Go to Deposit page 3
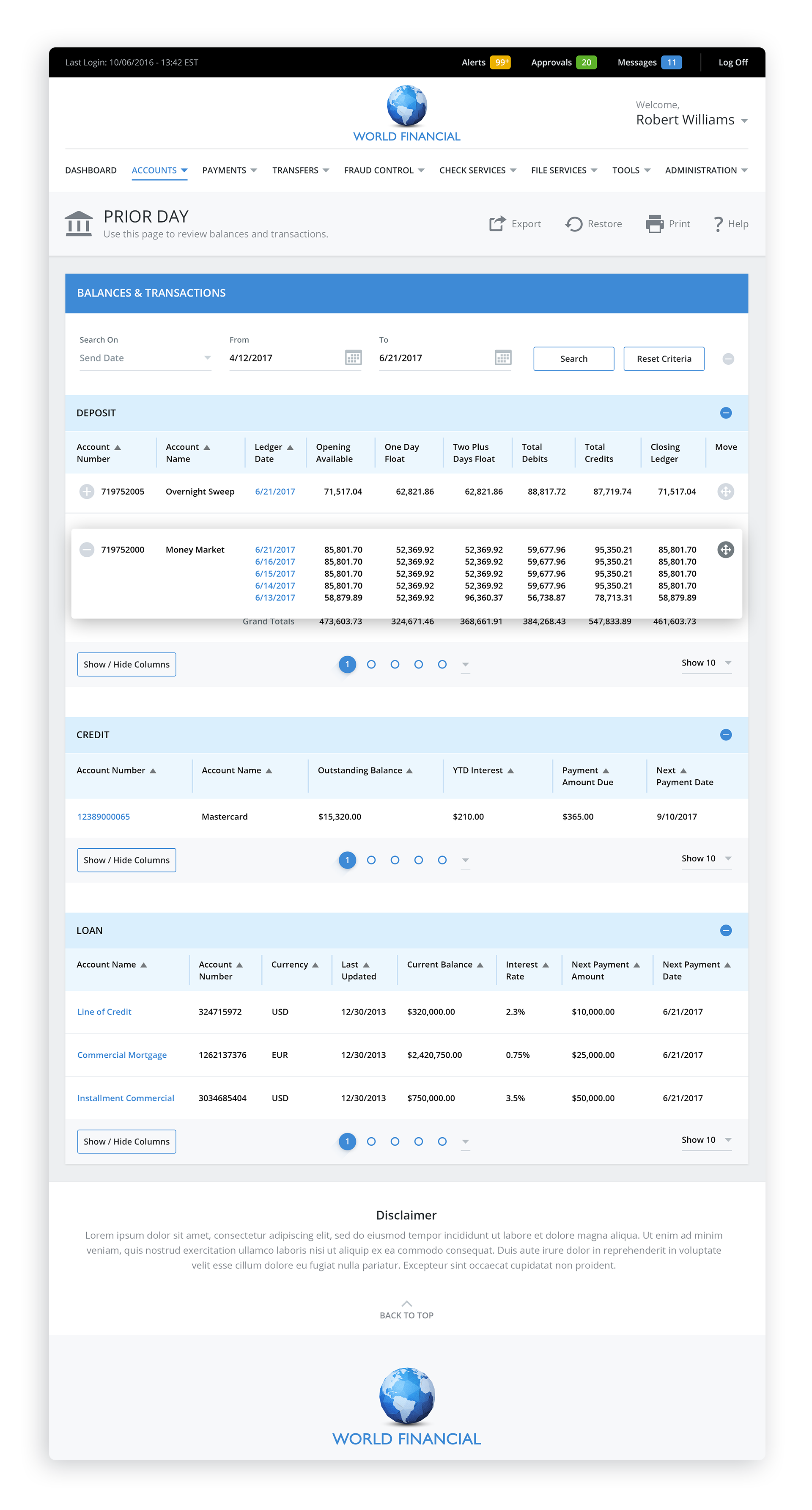This screenshot has height=1510, width=812. [395, 664]
